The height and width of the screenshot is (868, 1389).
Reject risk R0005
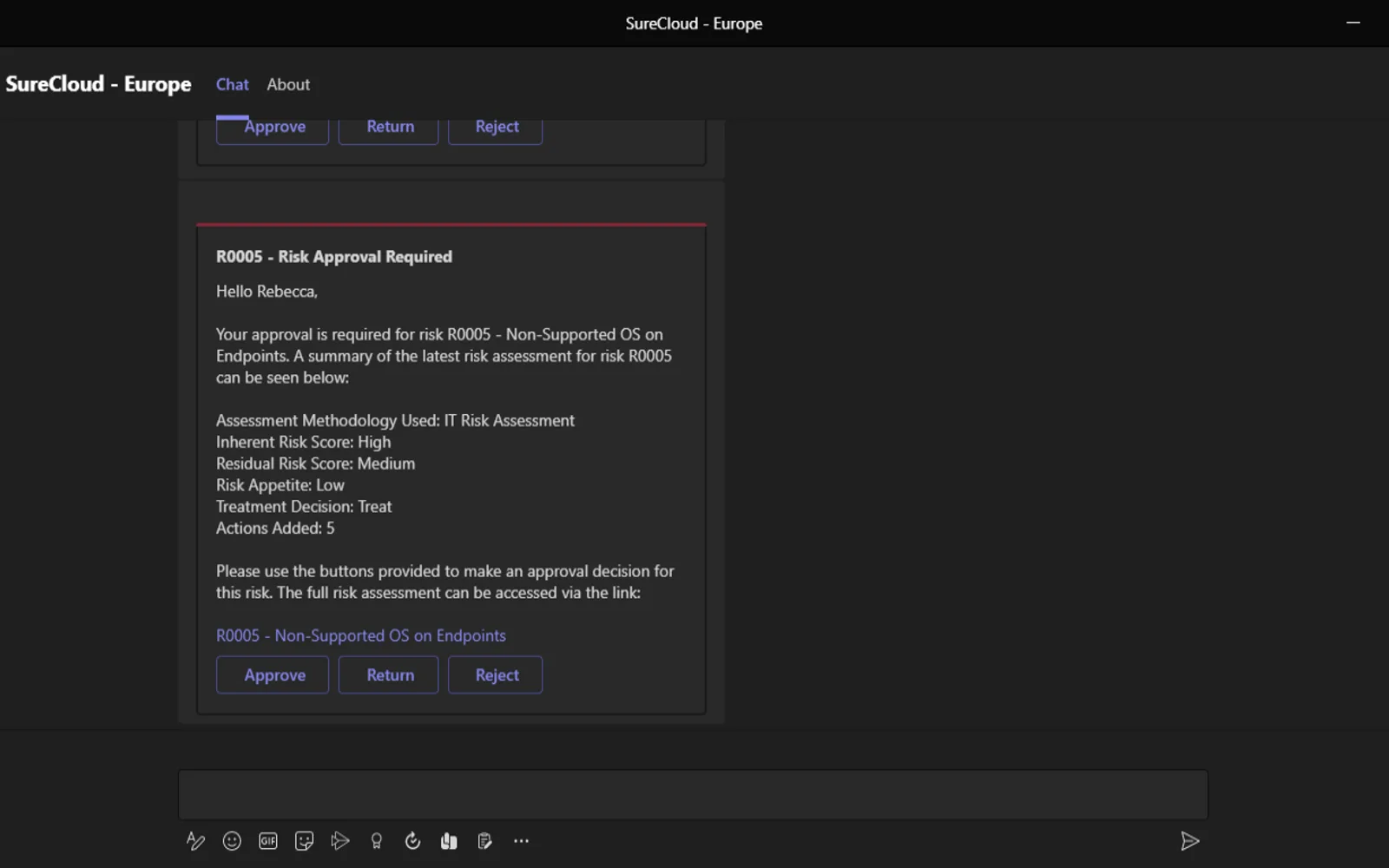[496, 675]
